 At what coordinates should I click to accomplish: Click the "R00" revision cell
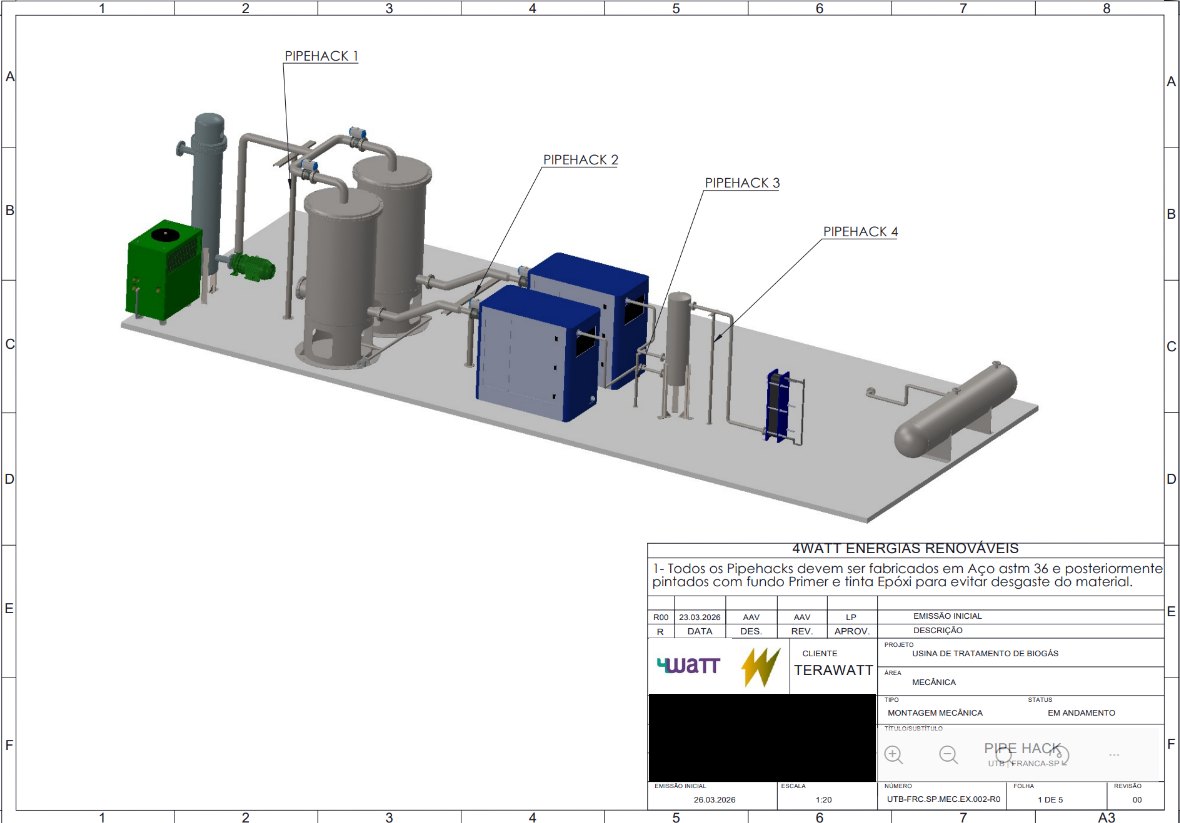point(661,617)
